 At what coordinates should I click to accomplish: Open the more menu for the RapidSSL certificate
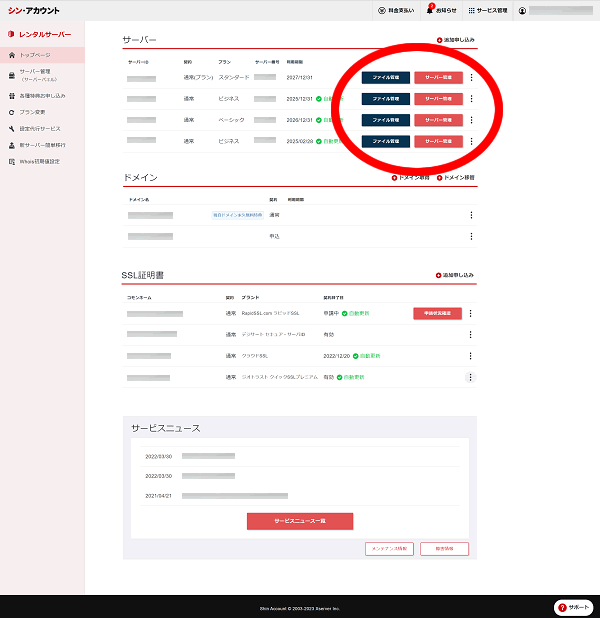pyautogui.click(x=470, y=313)
